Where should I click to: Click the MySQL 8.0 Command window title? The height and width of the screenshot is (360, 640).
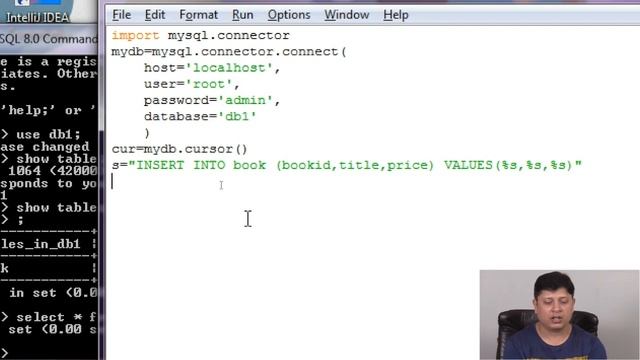pyautogui.click(x=49, y=39)
